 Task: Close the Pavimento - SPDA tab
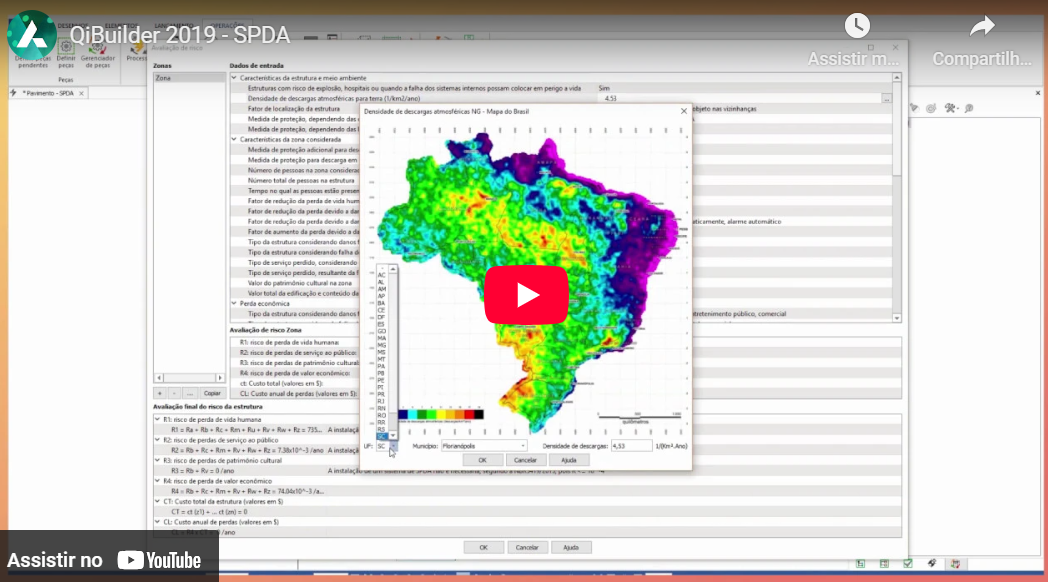coord(82,94)
